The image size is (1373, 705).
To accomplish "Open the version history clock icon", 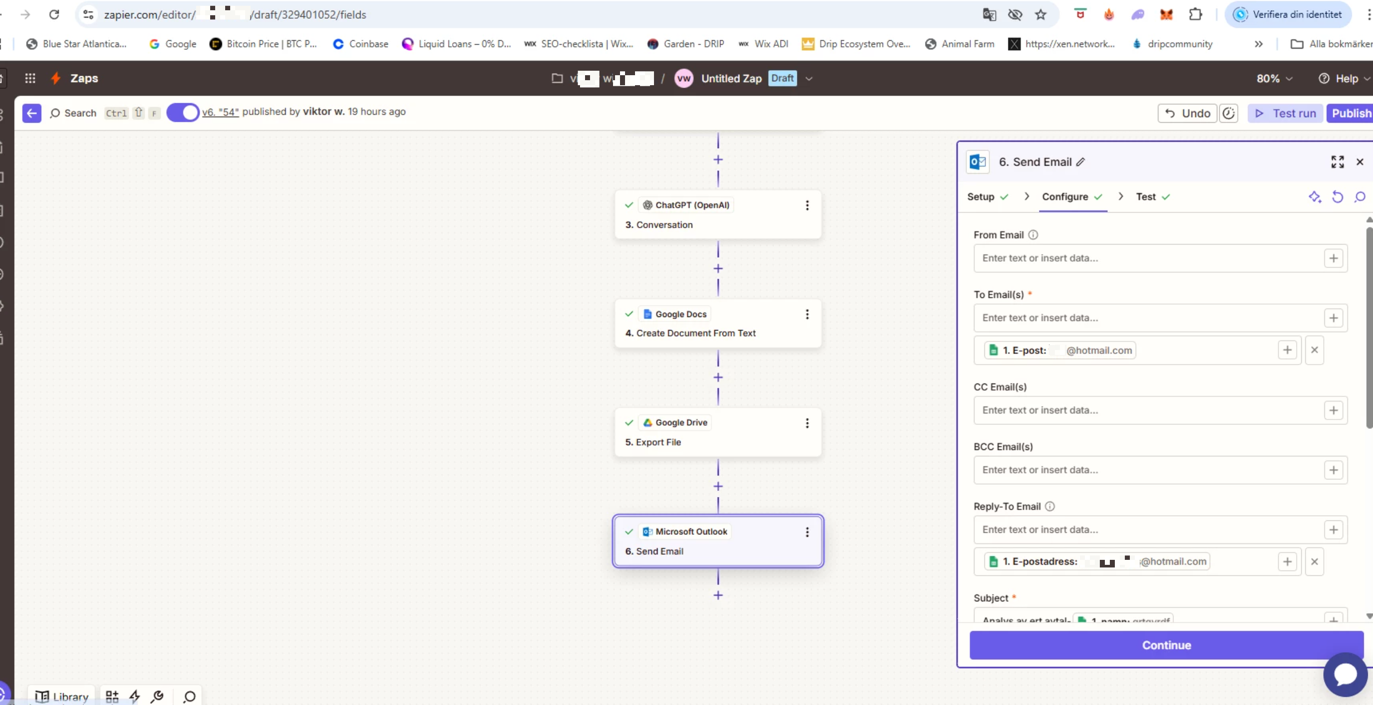I will pos(1229,113).
